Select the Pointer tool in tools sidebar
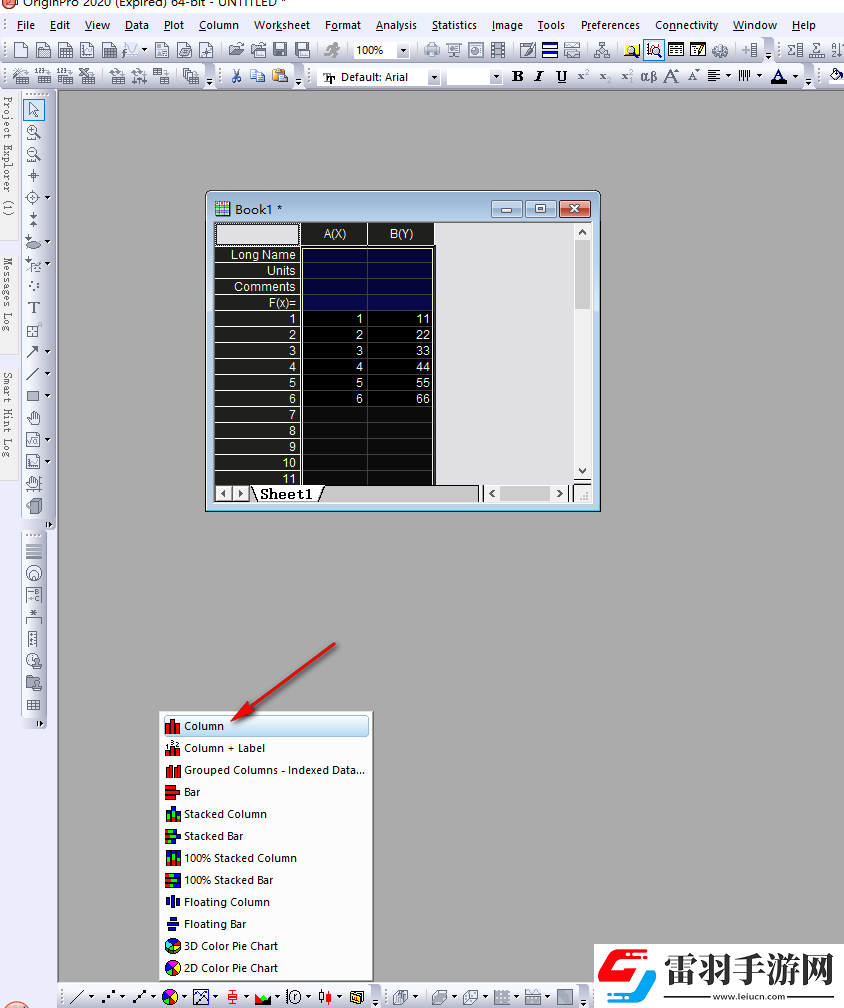This screenshot has width=844, height=1008. coord(34,109)
